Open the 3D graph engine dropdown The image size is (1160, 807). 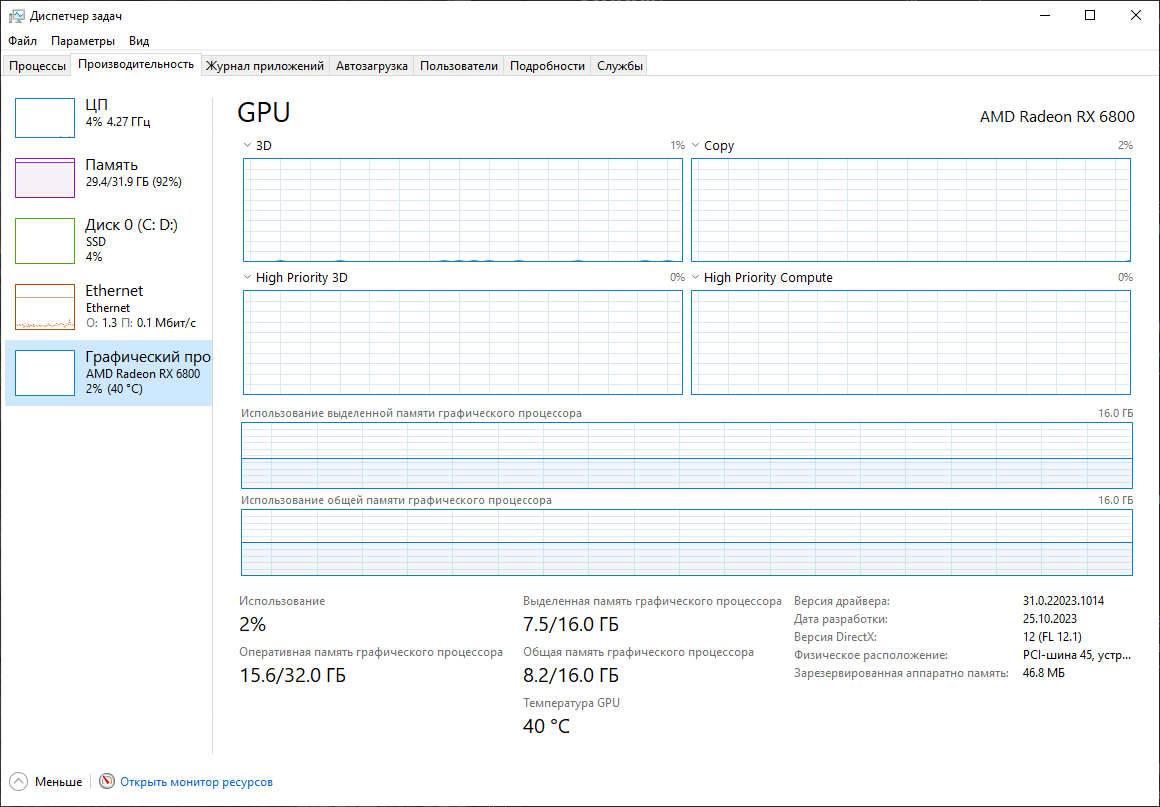pos(247,146)
